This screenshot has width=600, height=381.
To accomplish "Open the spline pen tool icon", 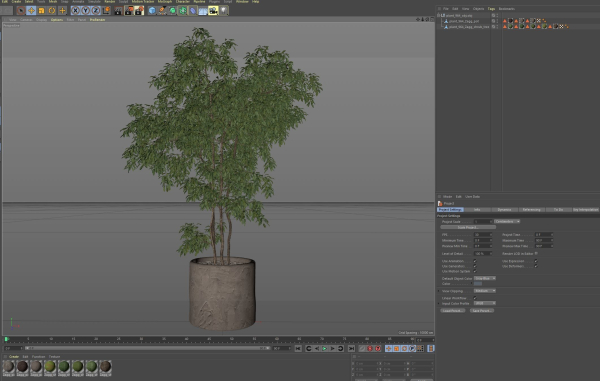I will (162, 11).
